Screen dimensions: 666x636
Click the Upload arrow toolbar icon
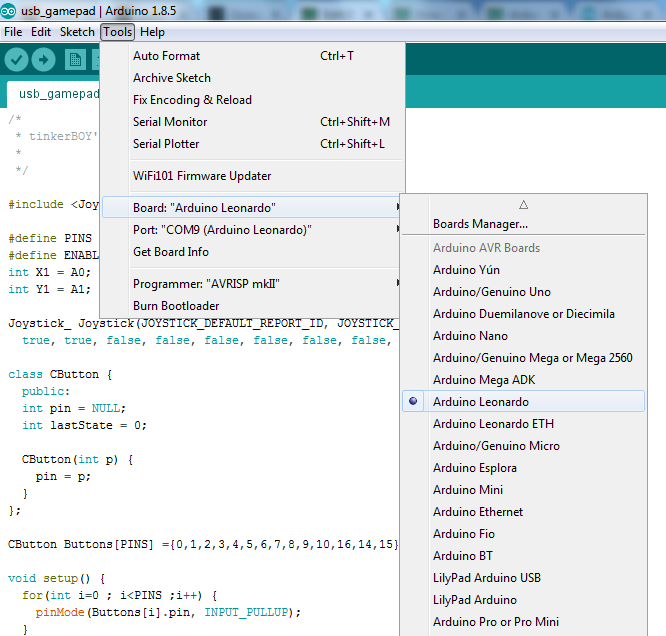point(43,59)
